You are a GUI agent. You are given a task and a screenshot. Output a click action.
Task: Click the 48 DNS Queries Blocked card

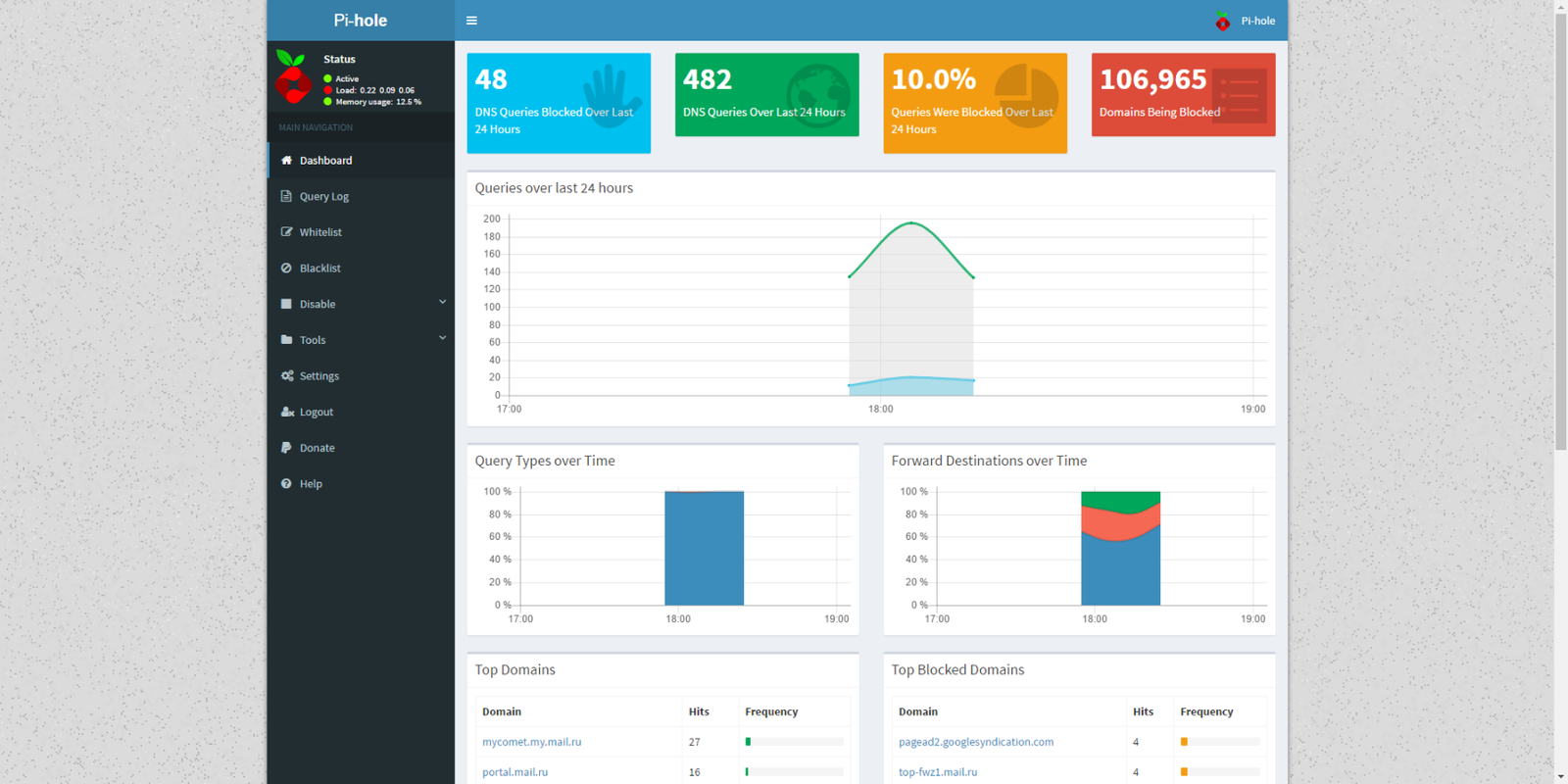point(559,103)
